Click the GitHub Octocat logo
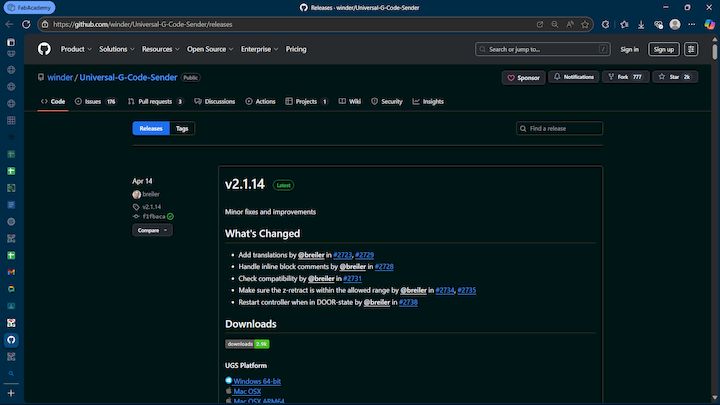This screenshot has height=405, width=720. coord(44,49)
